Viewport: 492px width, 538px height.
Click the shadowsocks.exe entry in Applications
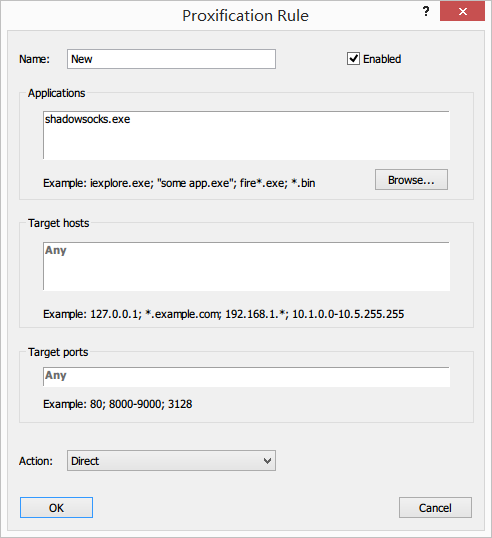(x=87, y=119)
